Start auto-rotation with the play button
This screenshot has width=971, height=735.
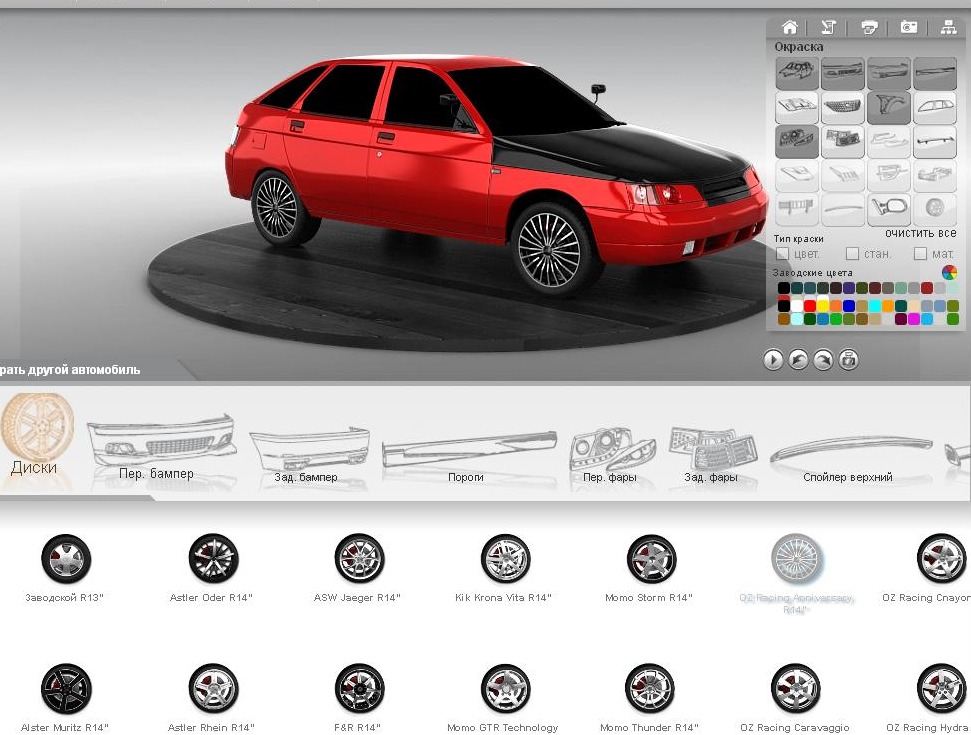point(773,360)
